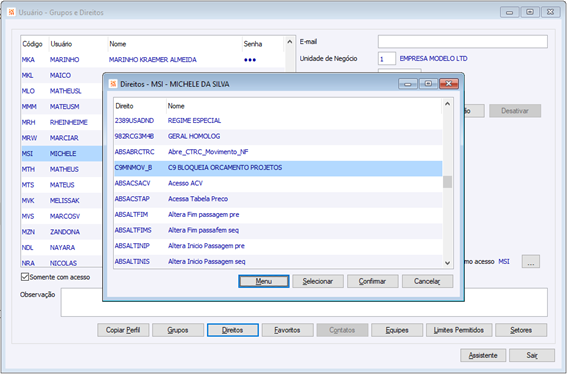Click the Menu button in Direitos dialog
This screenshot has height=374, width=567.
coord(264,281)
